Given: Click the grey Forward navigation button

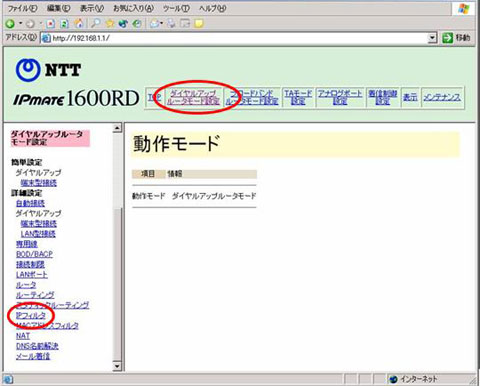Looking at the screenshot, I should click(30, 24).
